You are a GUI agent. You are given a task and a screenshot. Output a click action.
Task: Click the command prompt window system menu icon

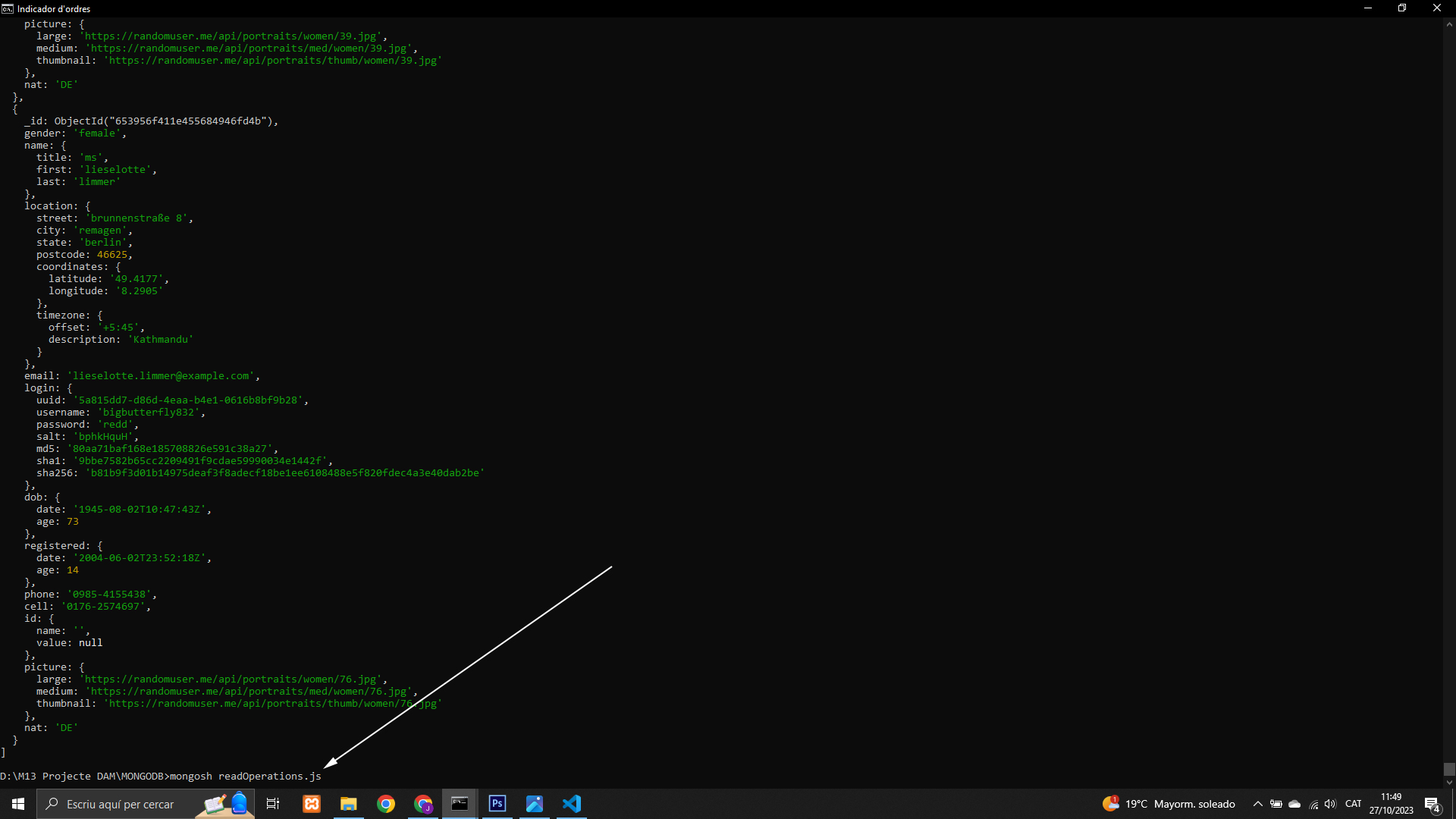pyautogui.click(x=8, y=8)
